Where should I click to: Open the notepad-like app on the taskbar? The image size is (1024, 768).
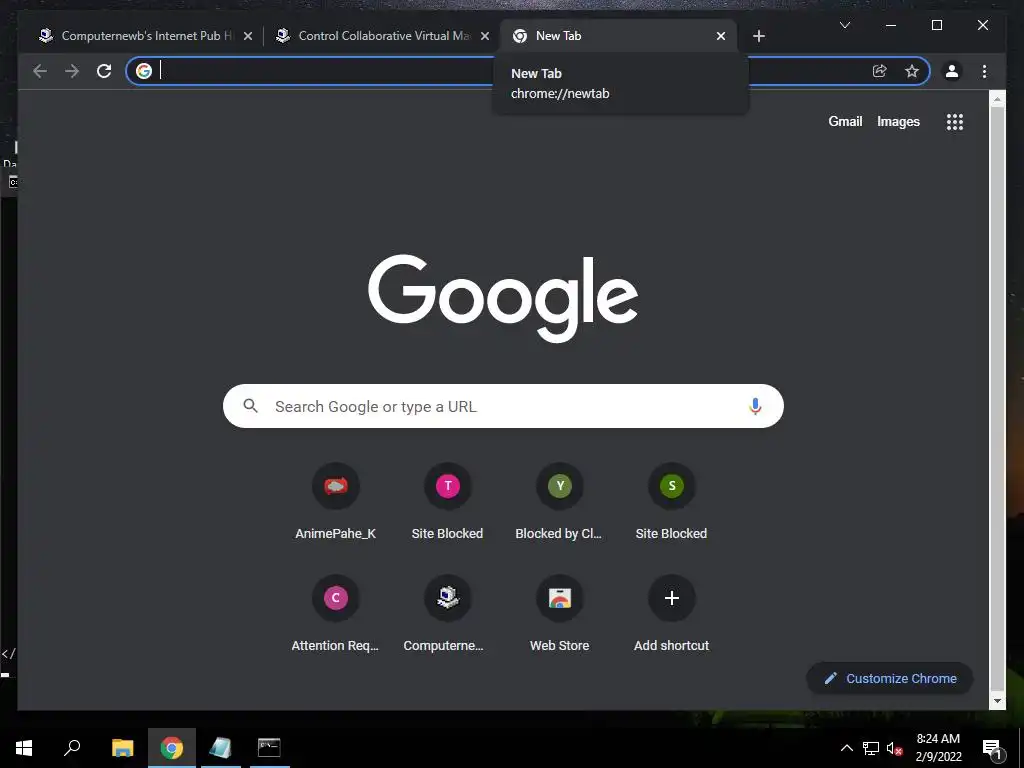(x=220, y=748)
